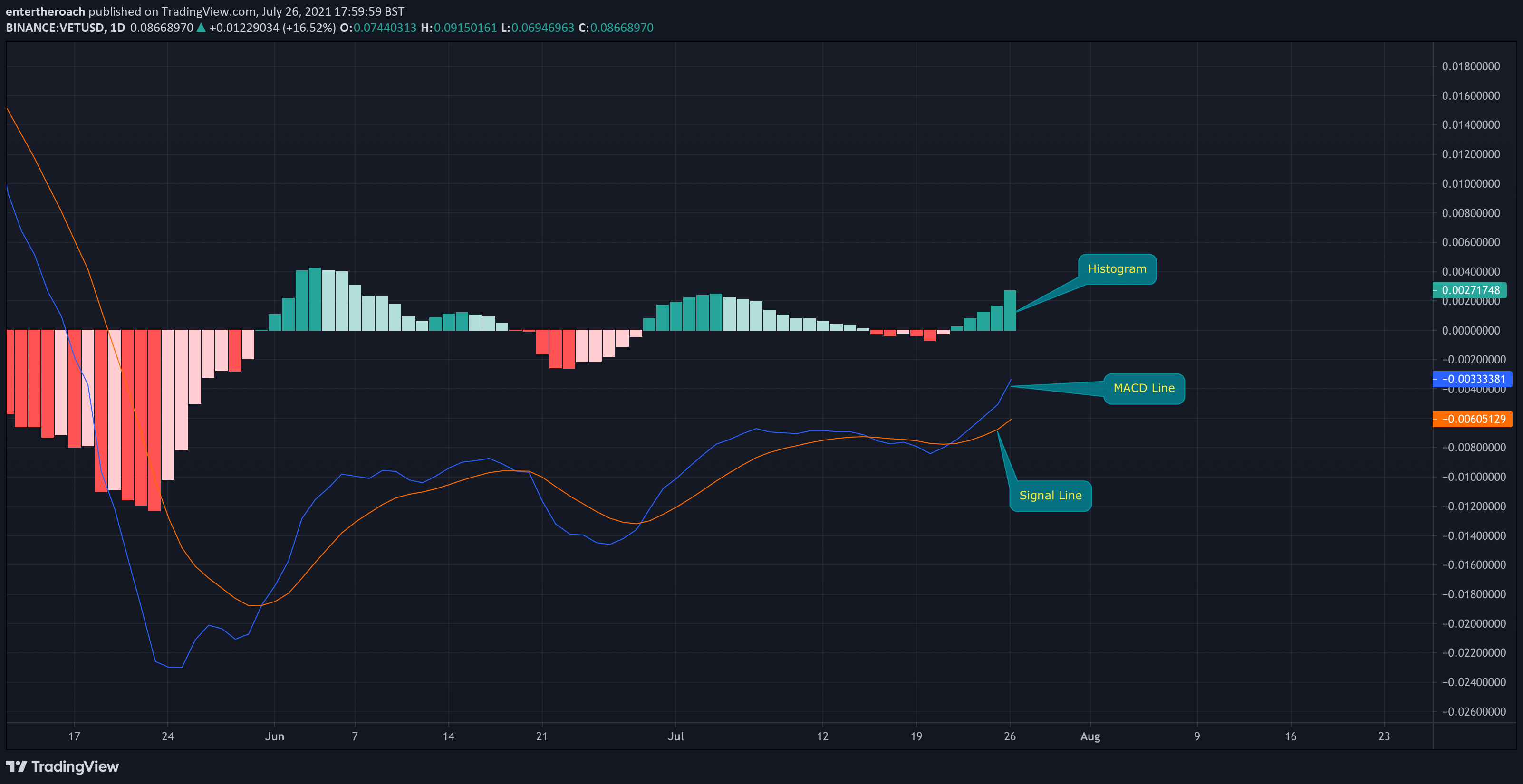Click the high price H:0.09150161
1523x784 pixels.
click(459, 28)
